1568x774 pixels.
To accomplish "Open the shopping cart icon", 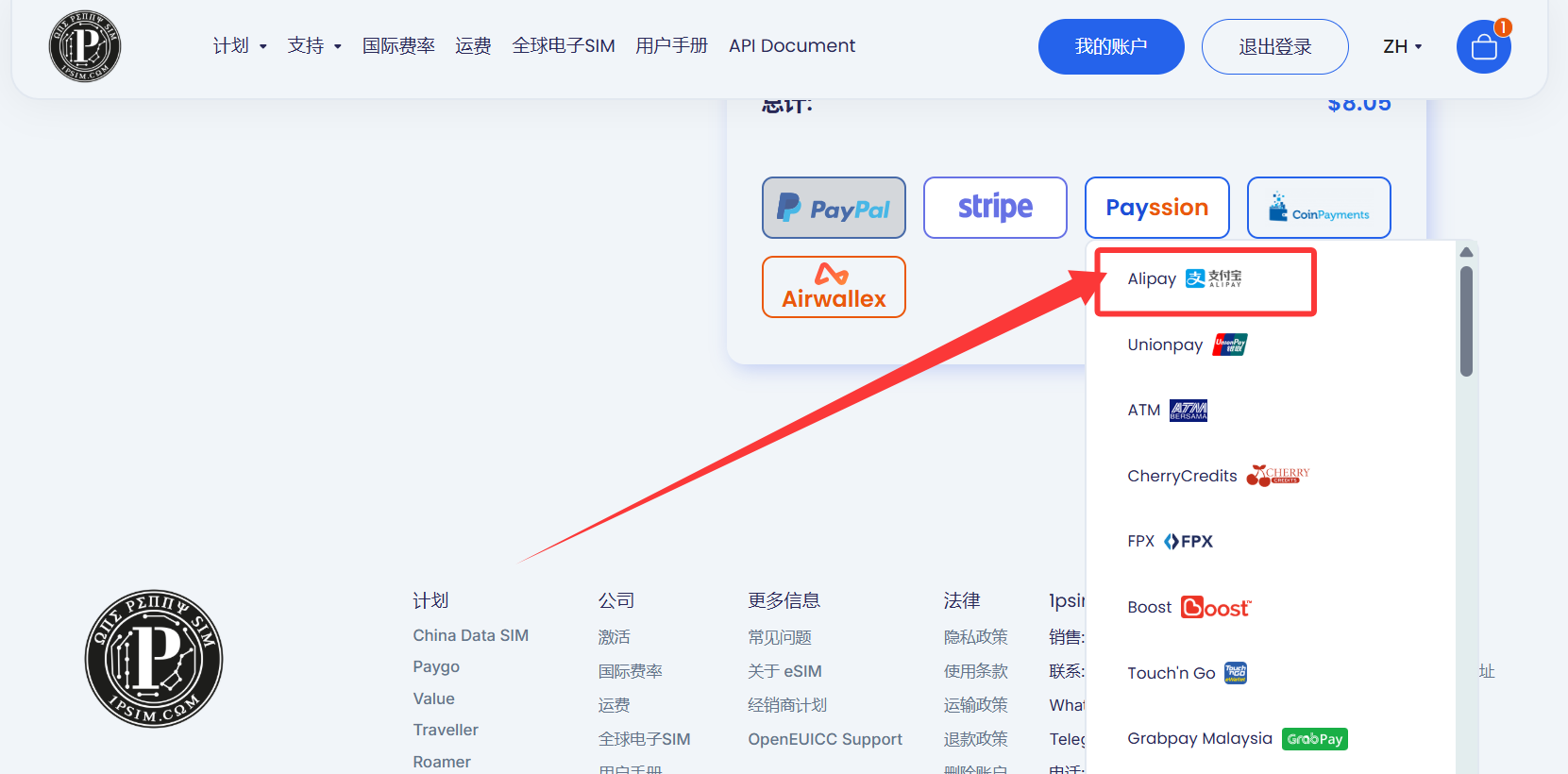I will click(x=1484, y=46).
